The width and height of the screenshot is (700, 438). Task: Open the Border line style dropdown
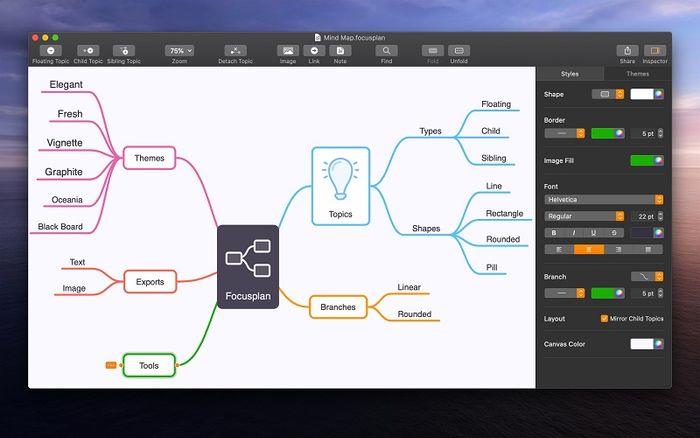pyautogui.click(x=565, y=133)
